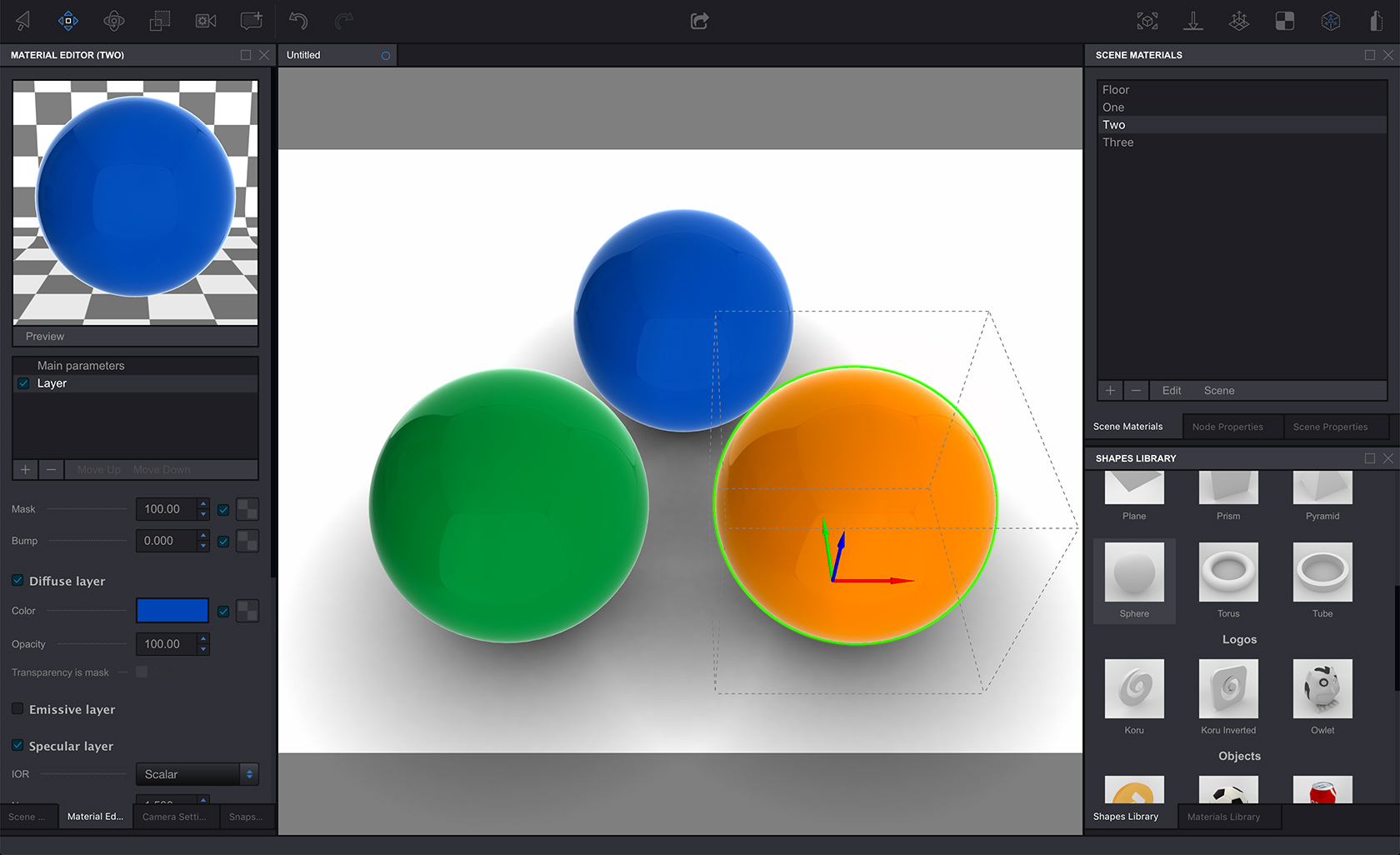Click the share/export icon
The height and width of the screenshot is (855, 1400).
[699, 21]
